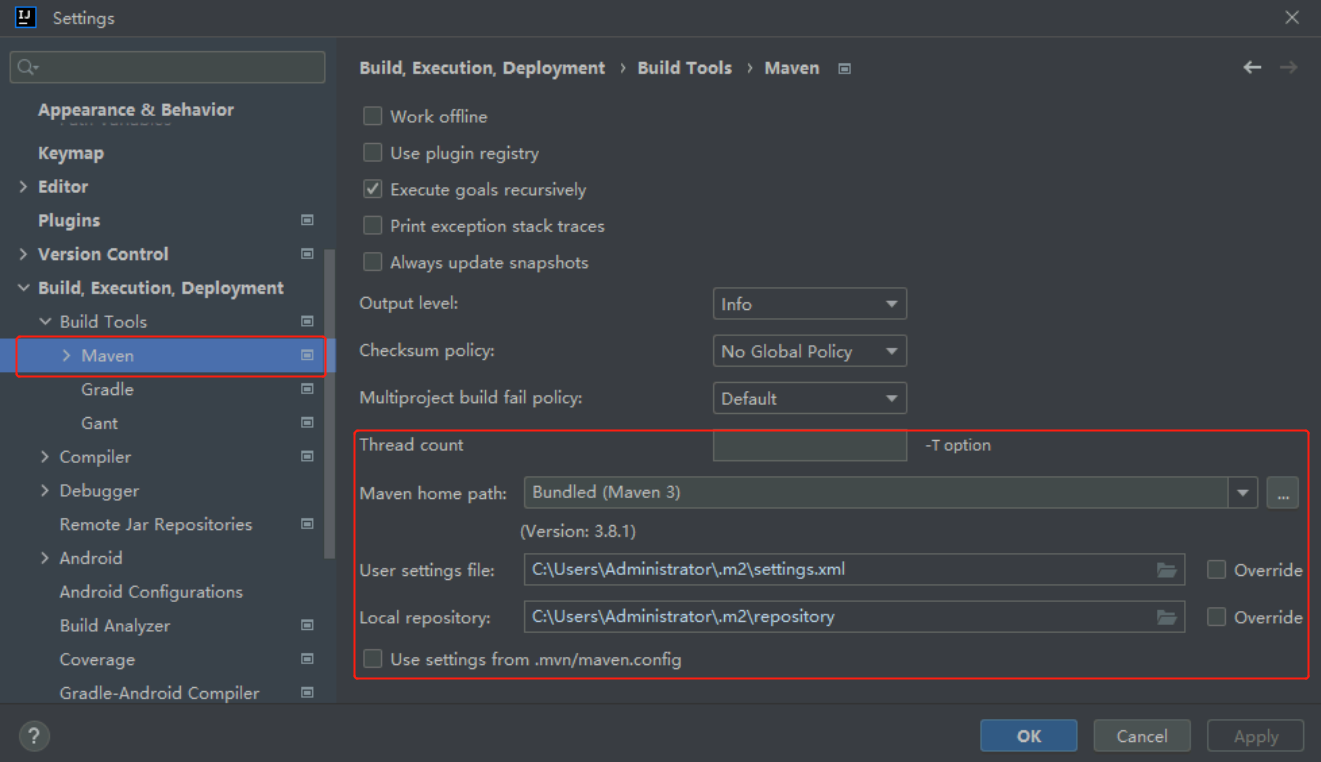Enable the Work offline checkbox
Viewport: 1321px width, 762px height.
373,116
